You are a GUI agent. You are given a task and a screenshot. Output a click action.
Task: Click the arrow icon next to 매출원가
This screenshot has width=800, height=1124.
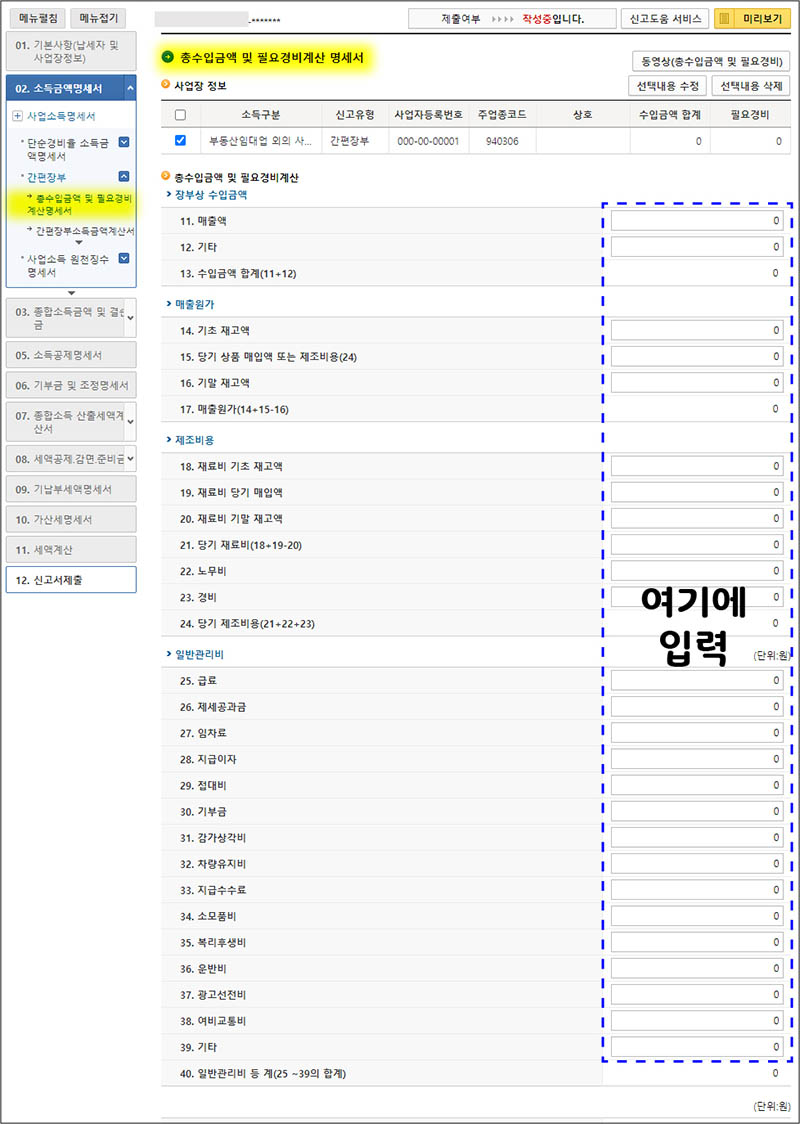coord(166,302)
